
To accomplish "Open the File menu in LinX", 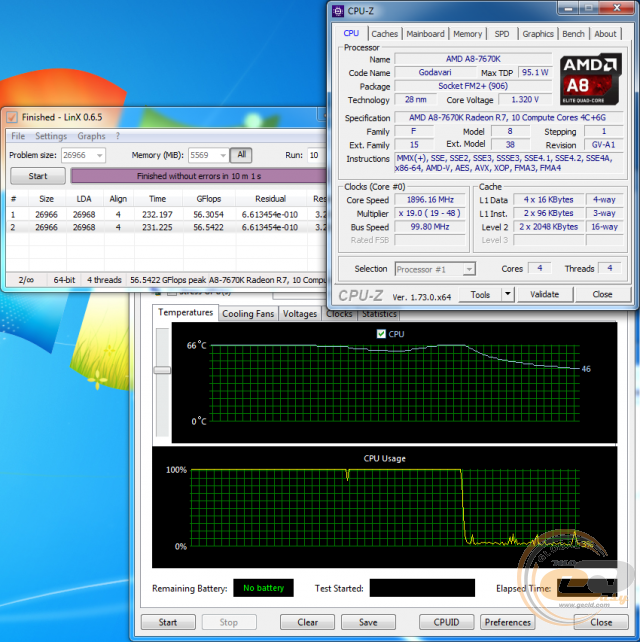I will pos(18,136).
